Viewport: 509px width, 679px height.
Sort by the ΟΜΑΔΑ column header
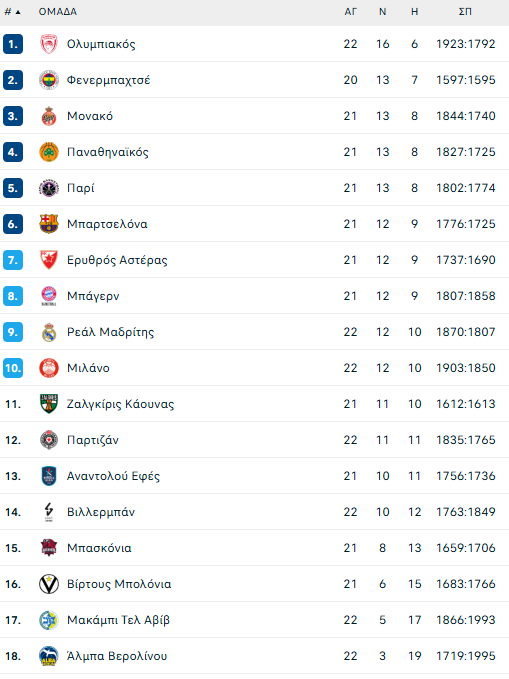(x=58, y=12)
